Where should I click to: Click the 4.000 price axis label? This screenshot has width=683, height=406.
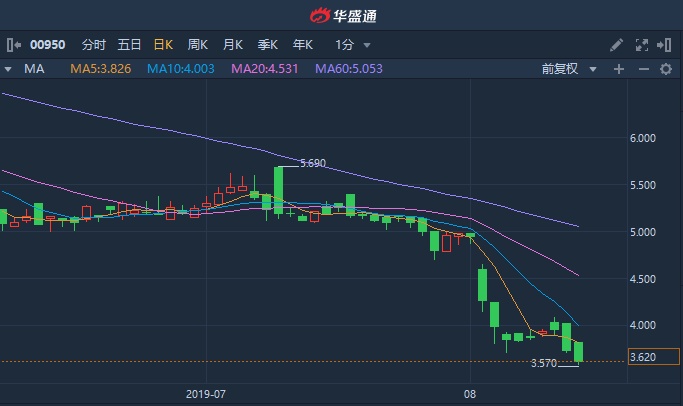(642, 325)
